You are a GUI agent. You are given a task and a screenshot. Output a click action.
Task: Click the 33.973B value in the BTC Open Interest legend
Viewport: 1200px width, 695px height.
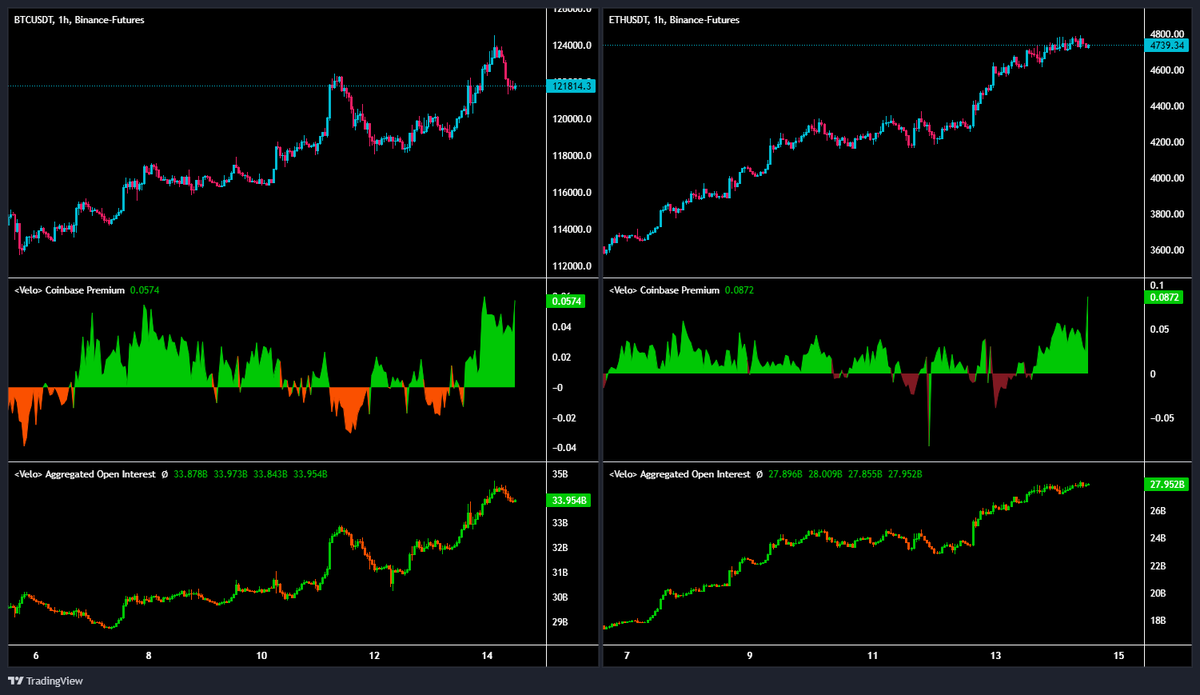pos(231,474)
